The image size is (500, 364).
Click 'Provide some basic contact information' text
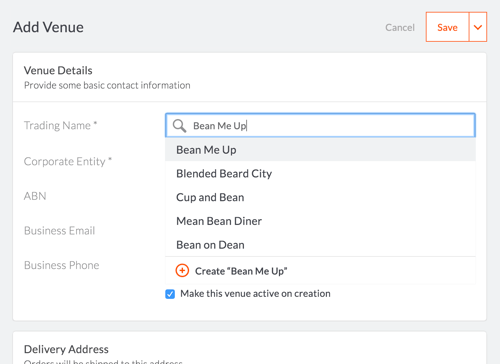click(107, 85)
